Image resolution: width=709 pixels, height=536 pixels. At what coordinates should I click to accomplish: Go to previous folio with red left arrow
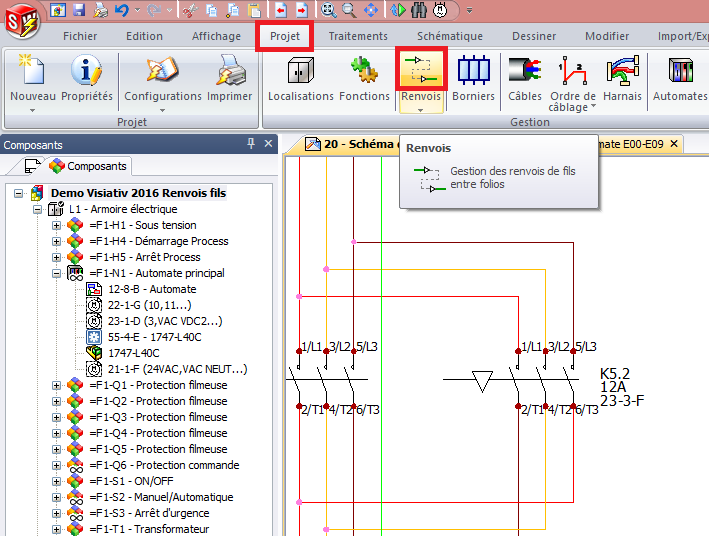281,10
